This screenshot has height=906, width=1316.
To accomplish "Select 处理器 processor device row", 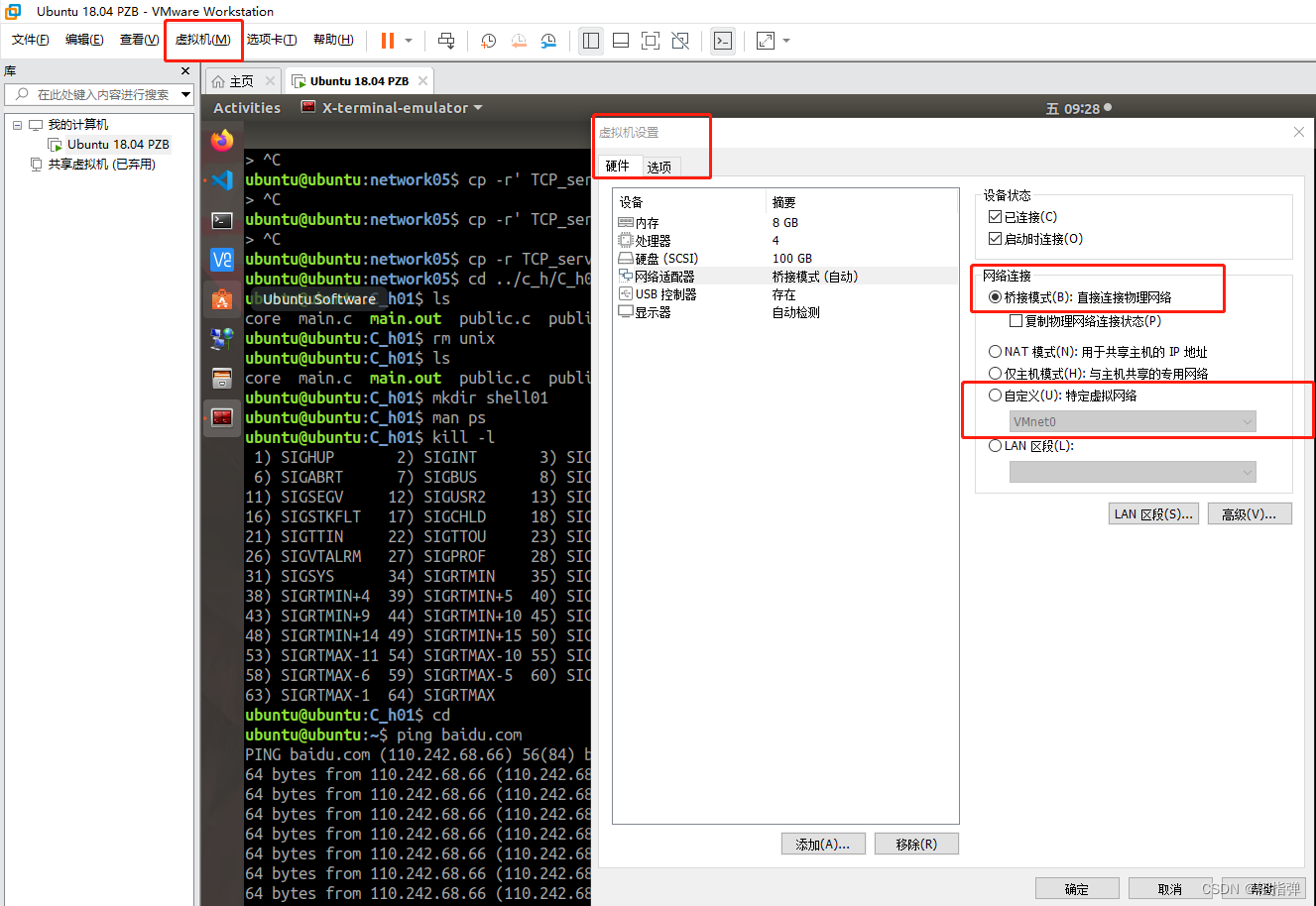I will 785,241.
